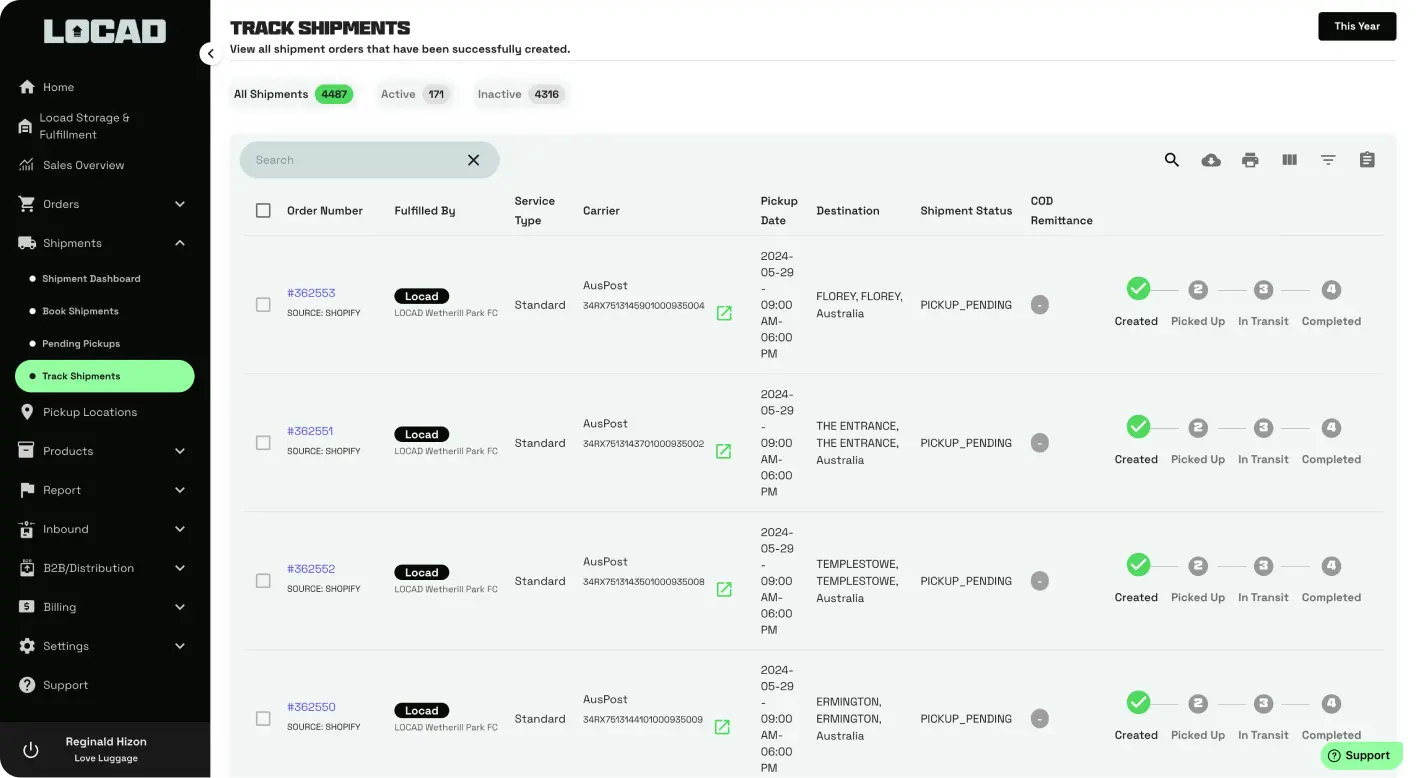This screenshot has width=1416, height=778.
Task: Click TEMPLESTOWE destination cell
Action: click(857, 581)
